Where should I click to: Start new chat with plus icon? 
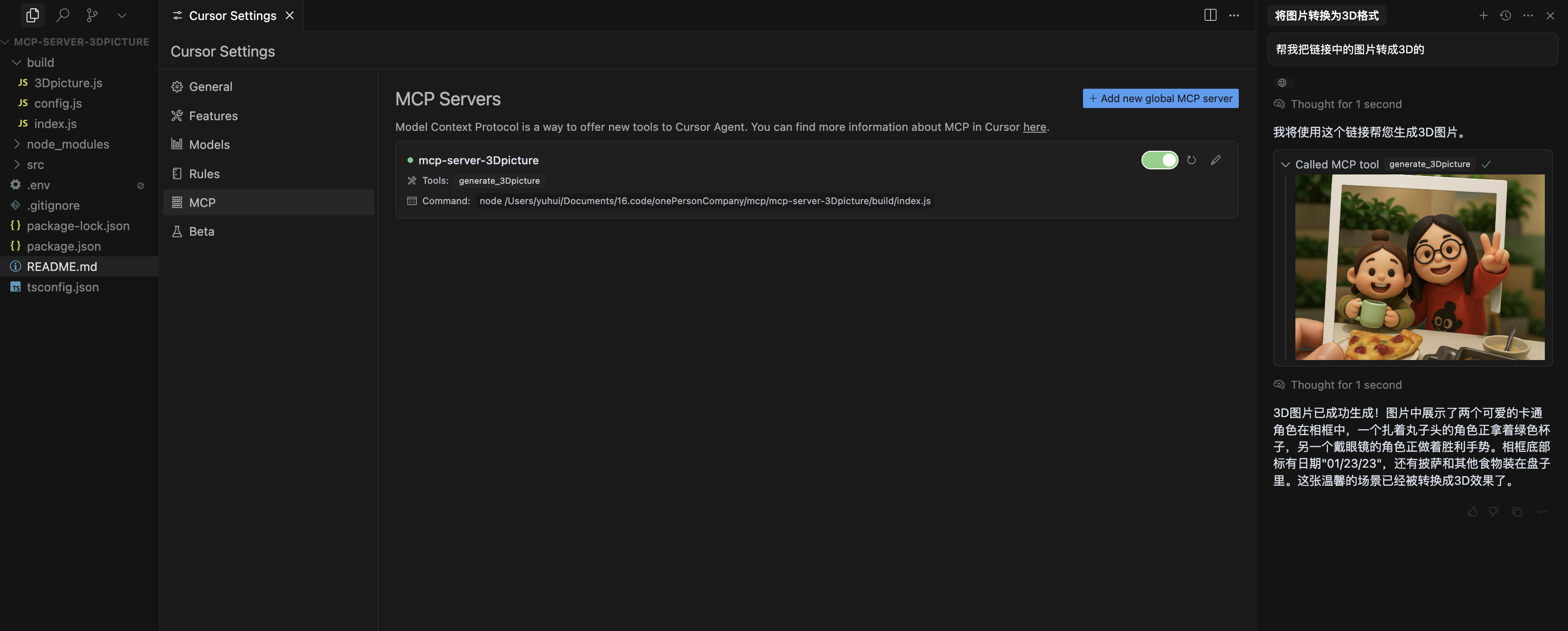pyautogui.click(x=1484, y=15)
